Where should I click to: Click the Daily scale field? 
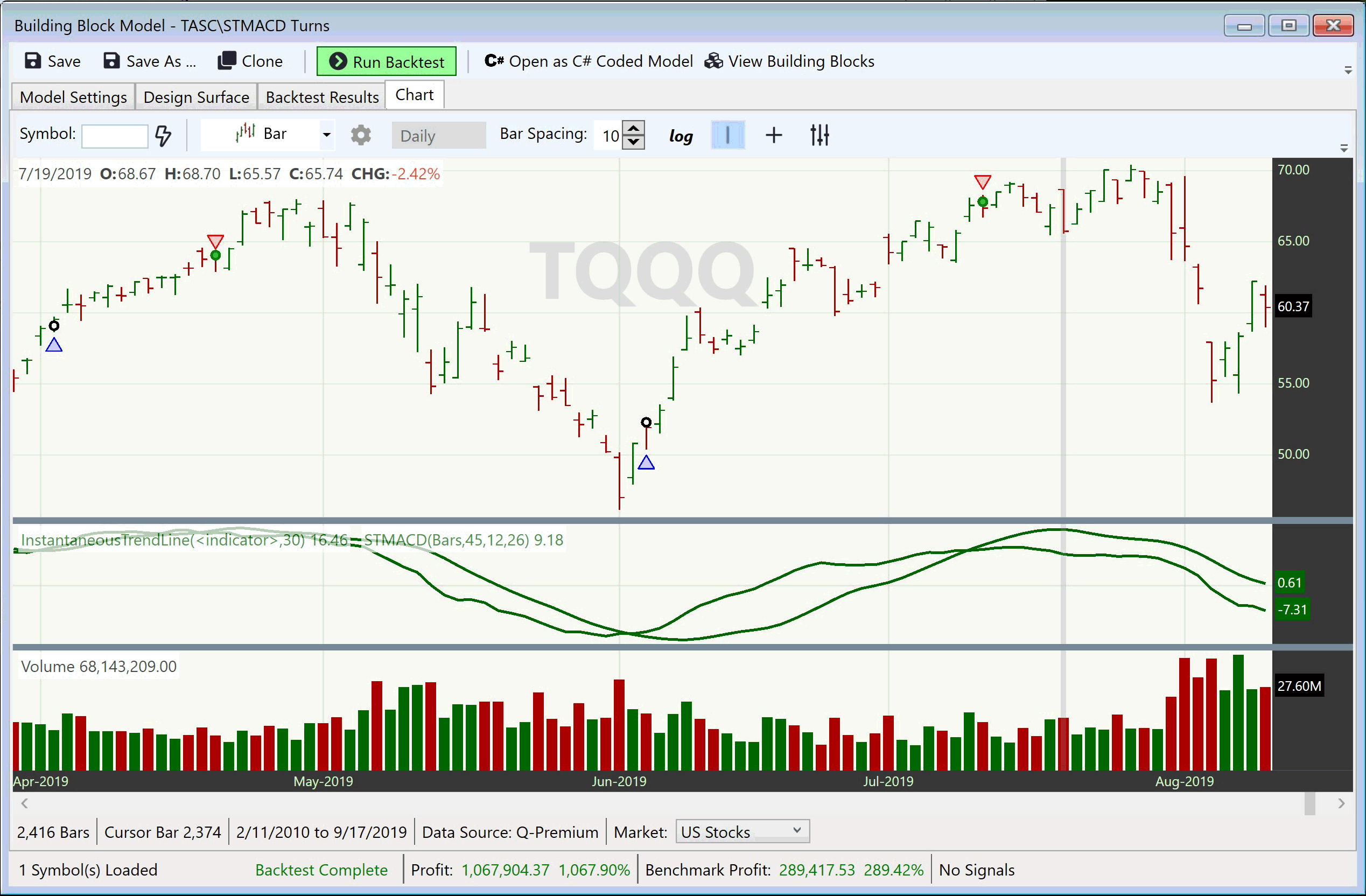(x=438, y=136)
